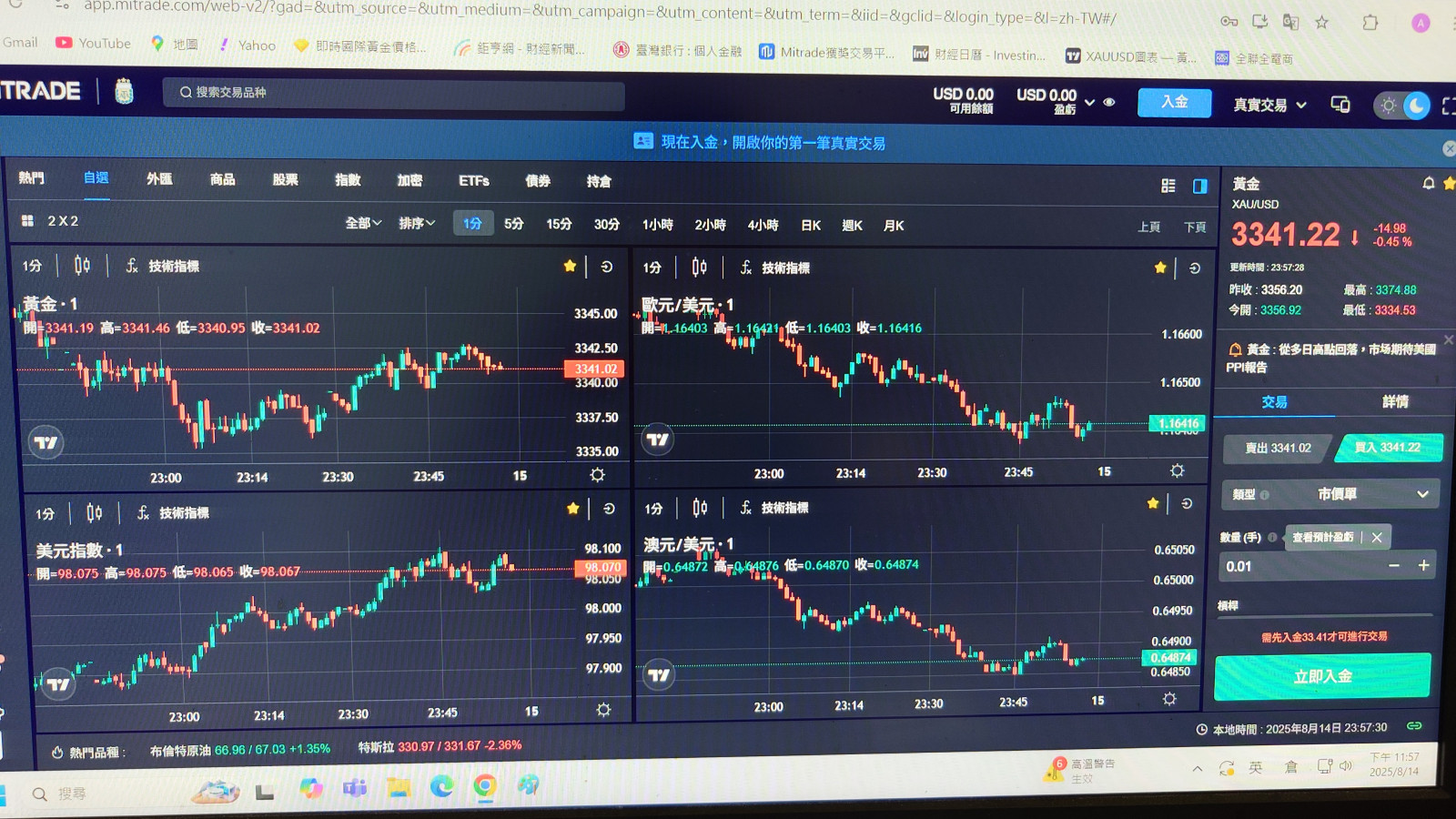Go to next page with 下頁

[1195, 227]
